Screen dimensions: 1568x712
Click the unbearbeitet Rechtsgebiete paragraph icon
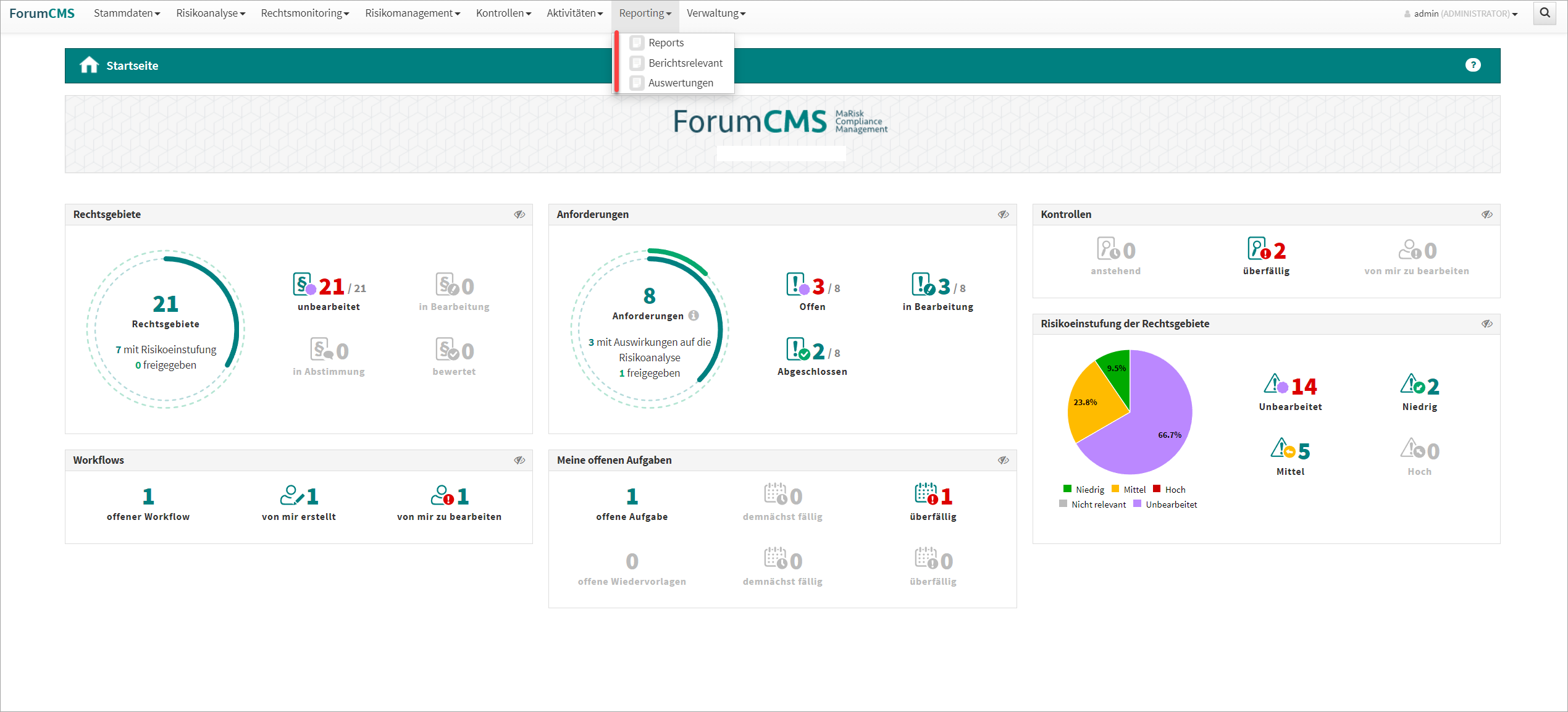pyautogui.click(x=303, y=285)
